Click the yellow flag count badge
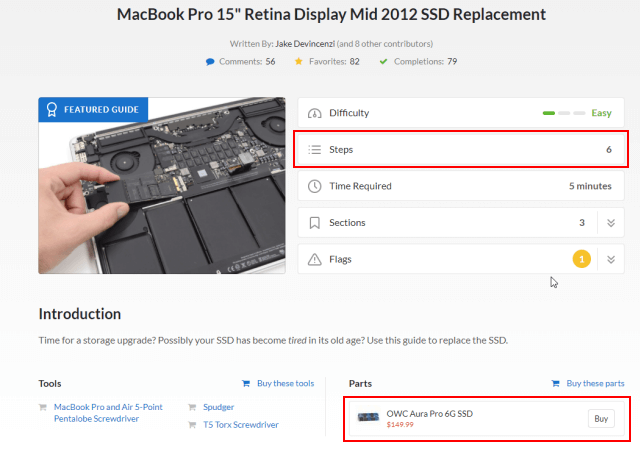 click(582, 259)
